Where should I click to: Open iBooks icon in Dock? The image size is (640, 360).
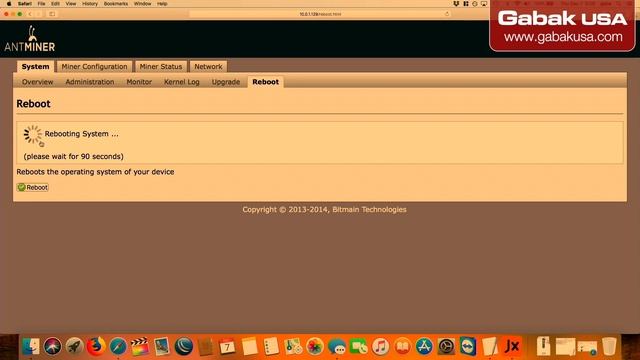point(402,347)
